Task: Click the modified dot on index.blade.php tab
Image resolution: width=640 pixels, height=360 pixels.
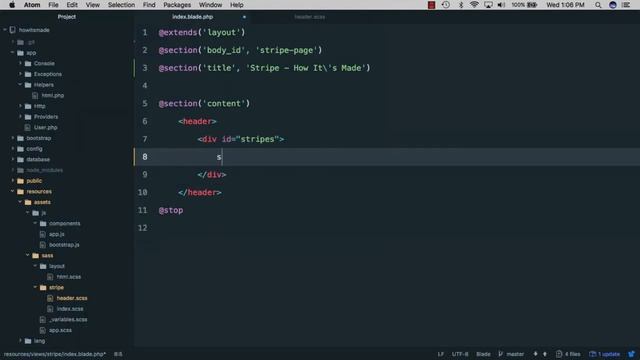Action: [244, 17]
